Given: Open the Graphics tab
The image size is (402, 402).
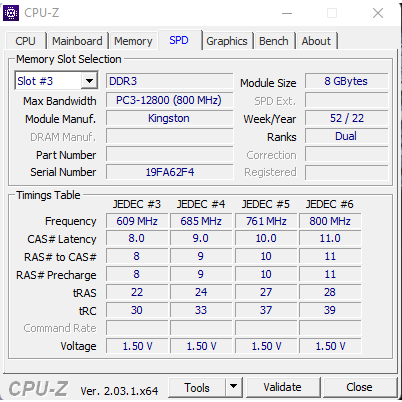Looking at the screenshot, I should click(x=227, y=41).
